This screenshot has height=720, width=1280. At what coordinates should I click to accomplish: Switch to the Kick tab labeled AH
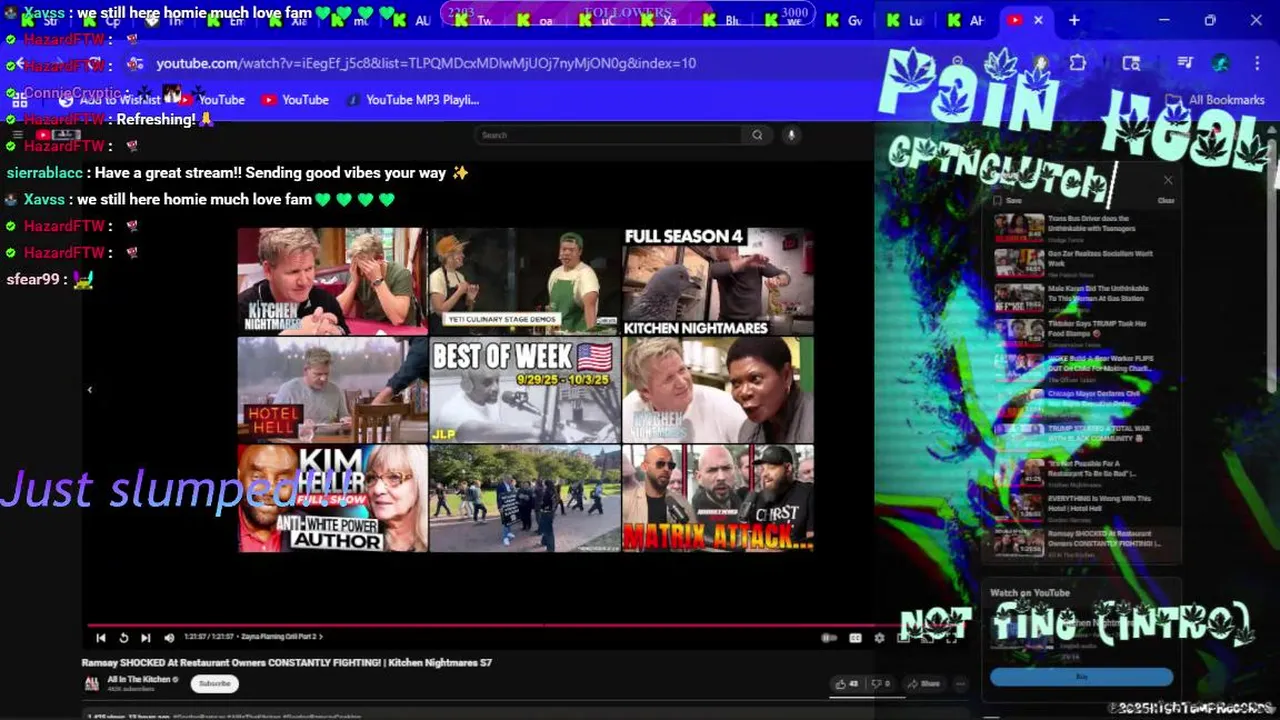(x=965, y=20)
